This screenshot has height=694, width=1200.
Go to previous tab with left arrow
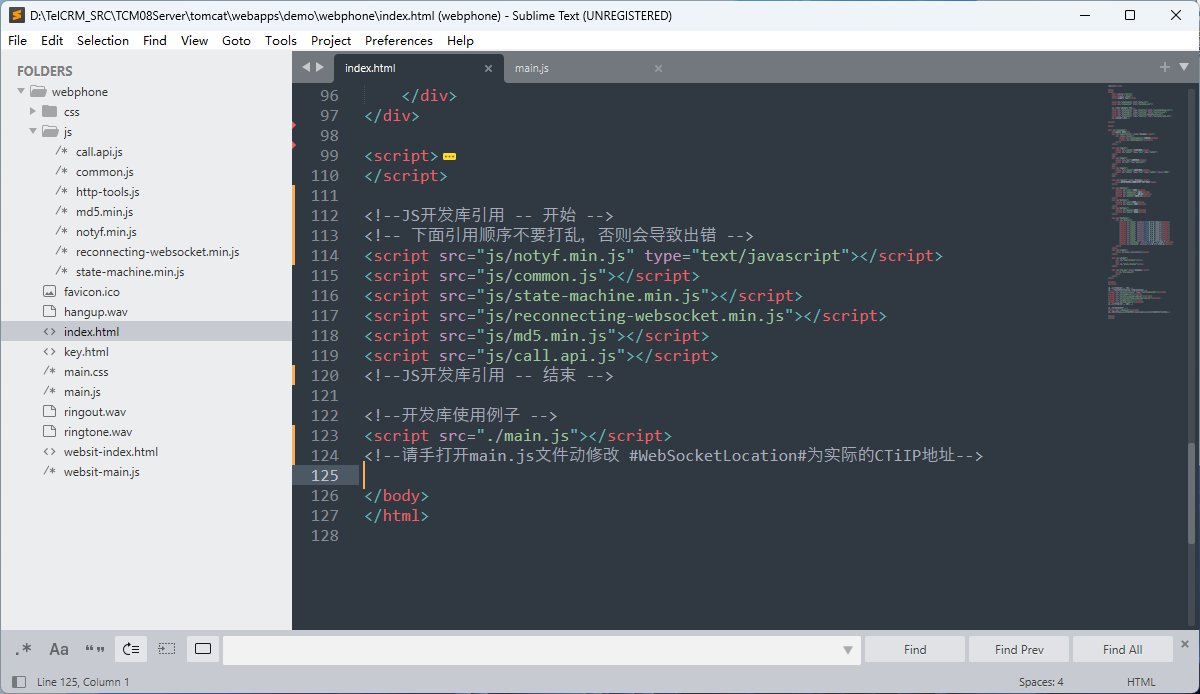pyautogui.click(x=306, y=67)
